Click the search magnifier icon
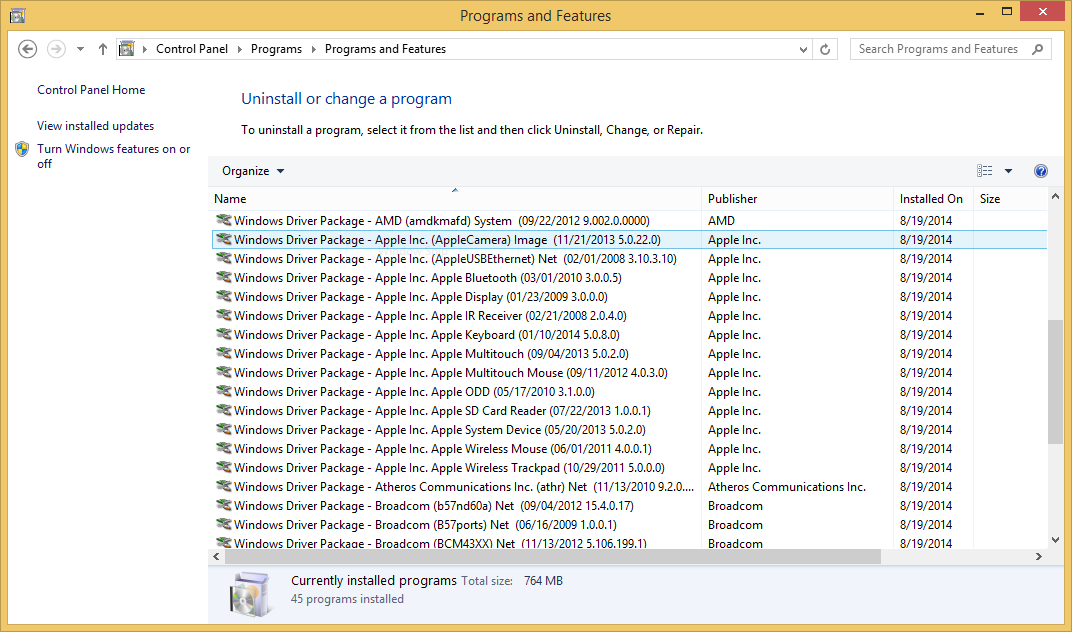 (x=1038, y=49)
